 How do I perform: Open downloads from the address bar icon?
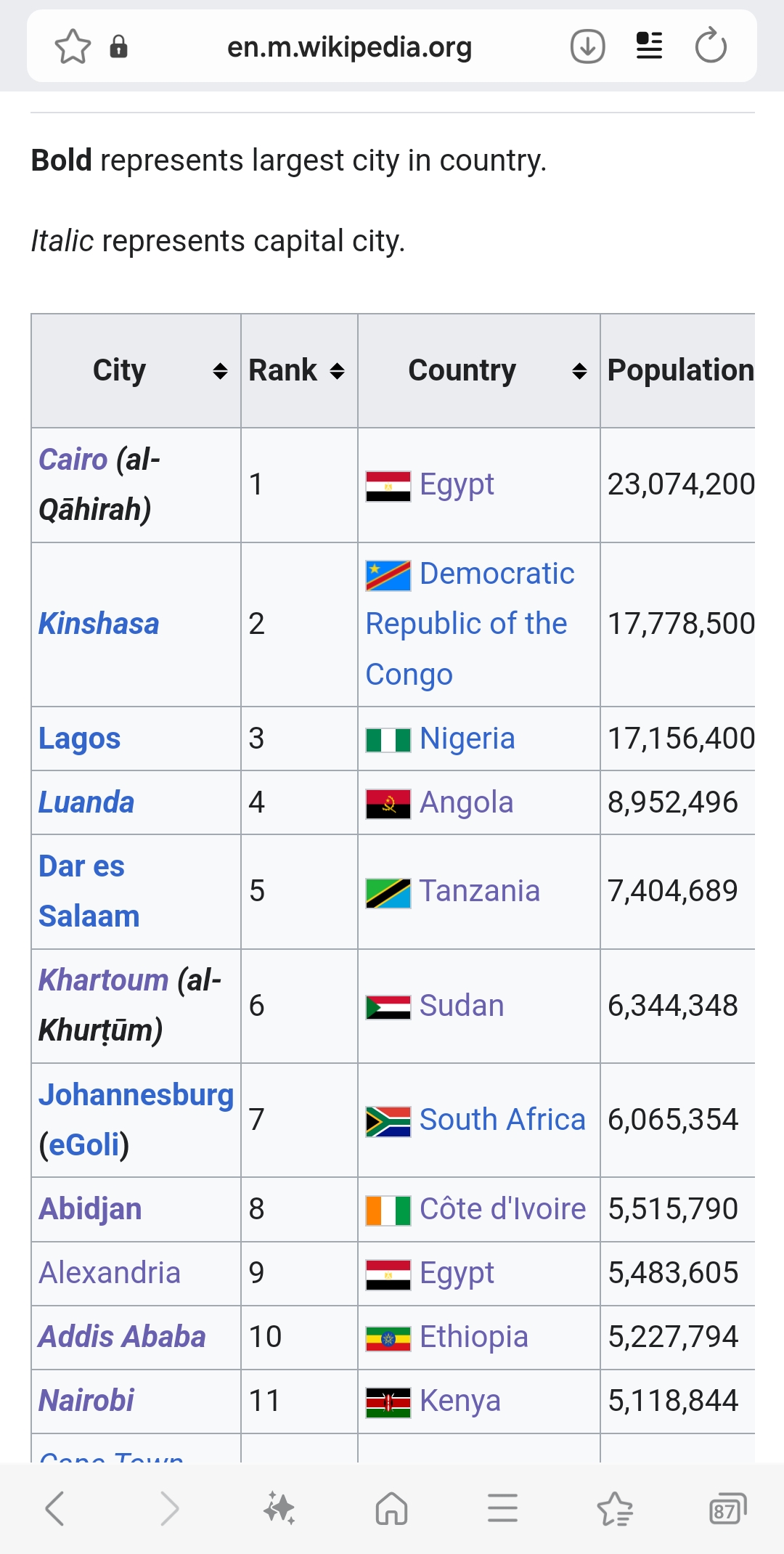587,47
